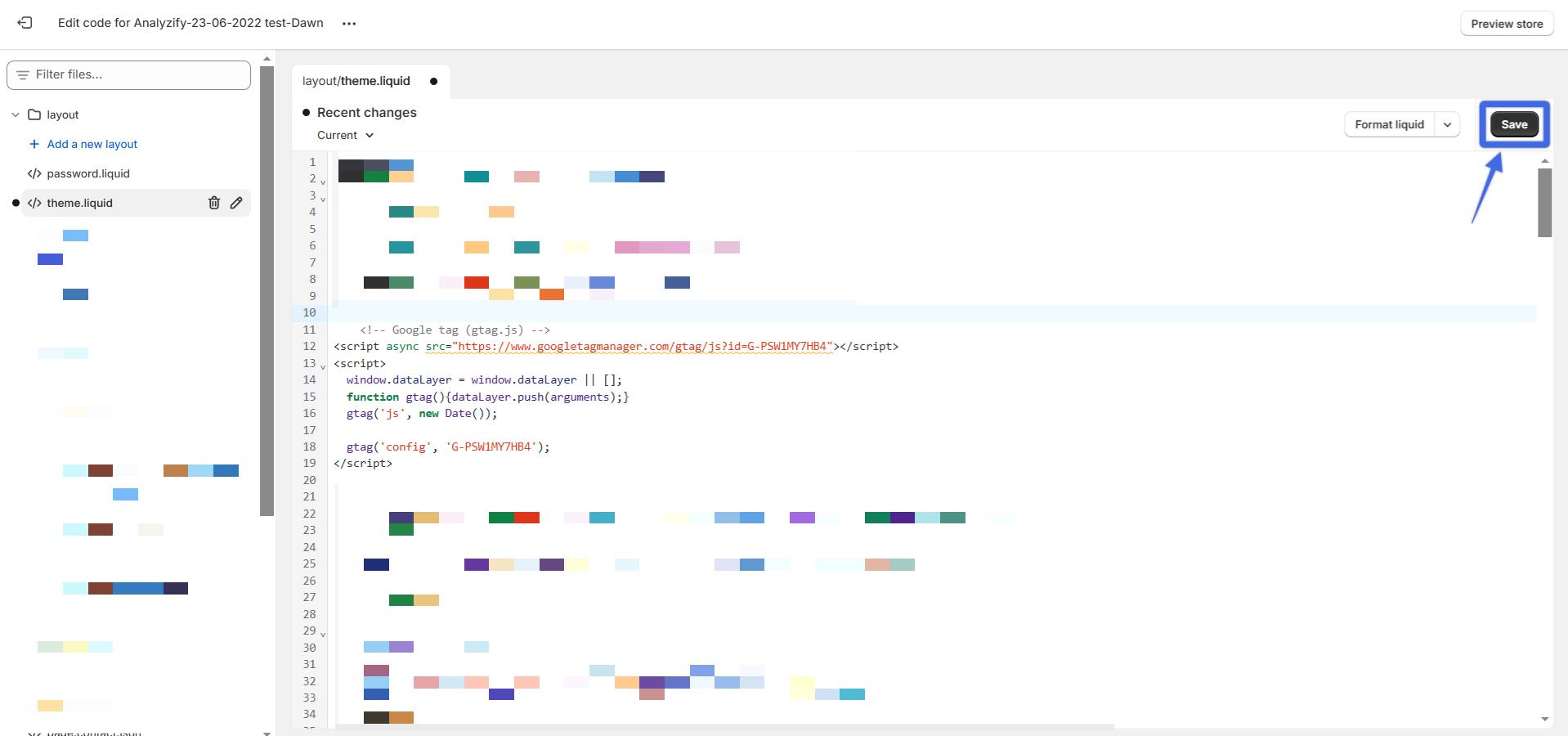Click the exit editor back icon
The image size is (1568, 736).
tap(25, 23)
